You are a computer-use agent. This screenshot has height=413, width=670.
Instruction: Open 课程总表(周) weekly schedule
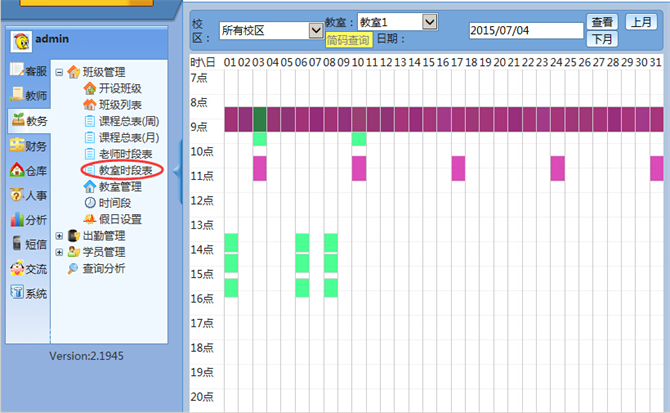coord(129,121)
